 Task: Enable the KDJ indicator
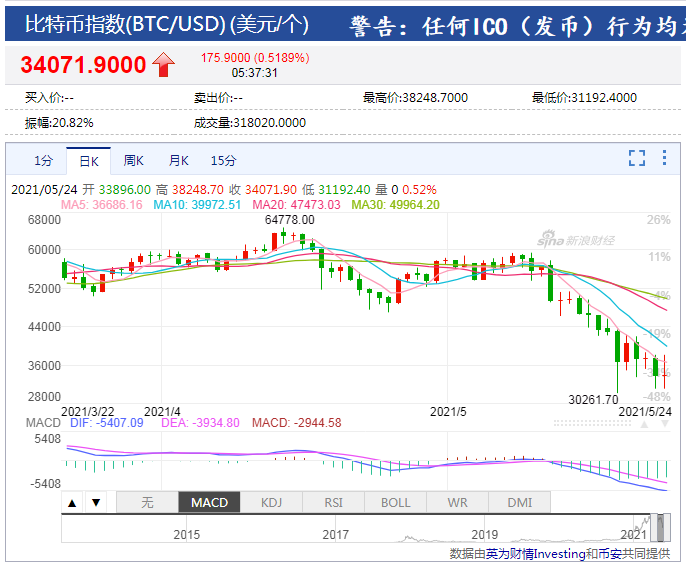272,502
